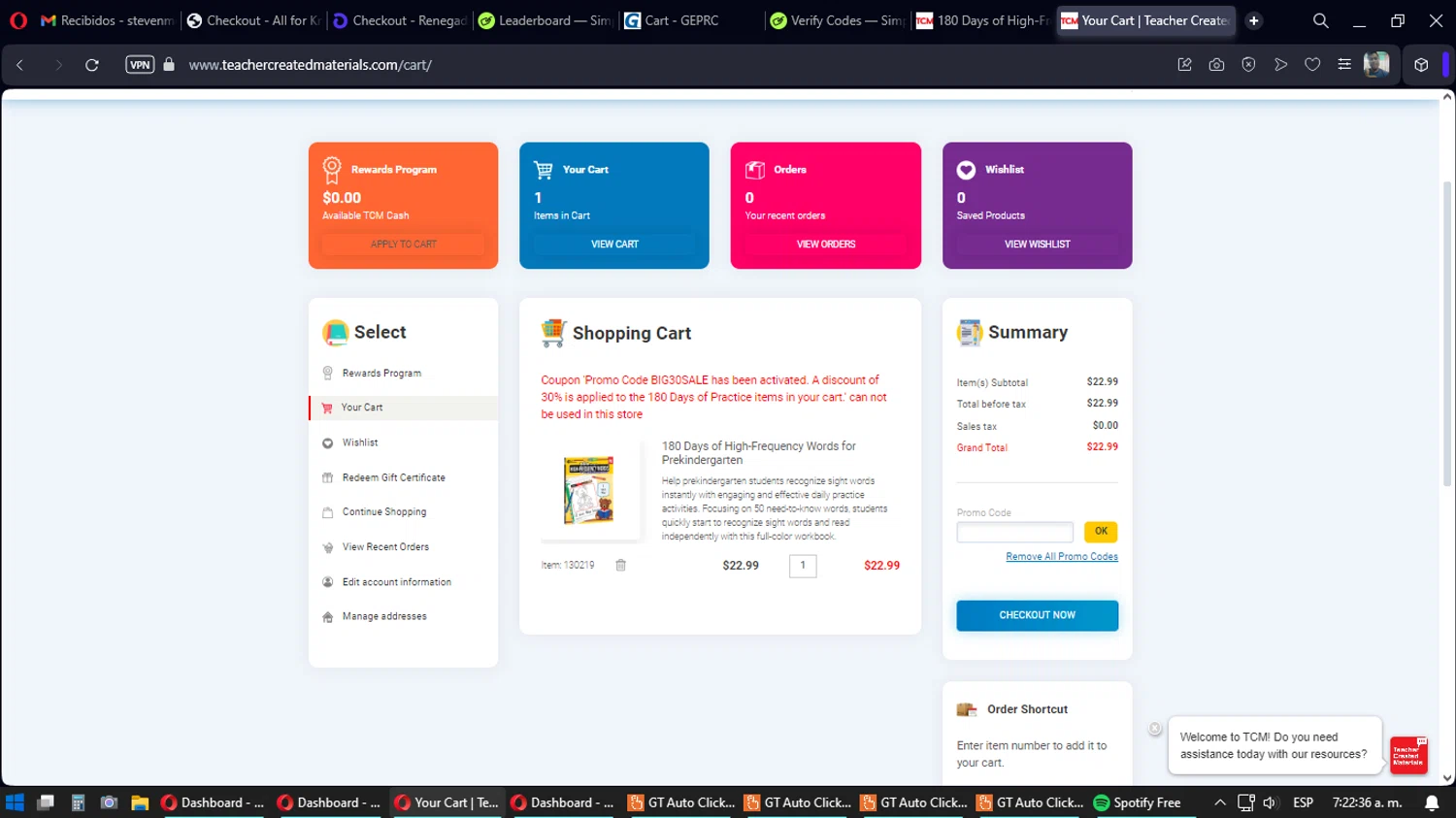Choose Continue Shopping in sidebar
The height and width of the screenshot is (818, 1456).
point(384,512)
